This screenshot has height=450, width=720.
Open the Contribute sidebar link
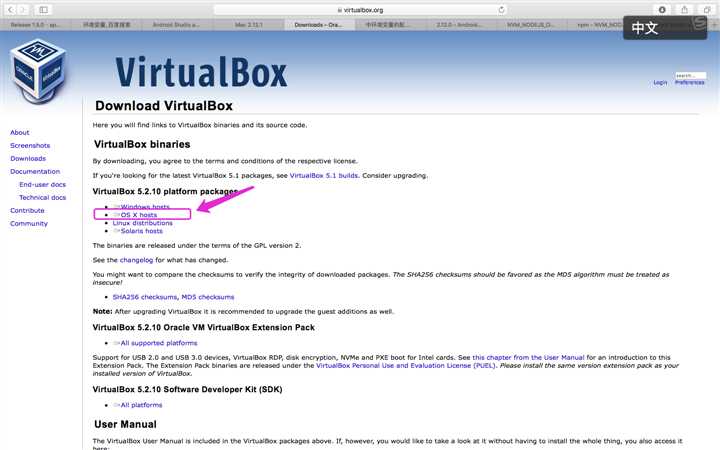28,210
